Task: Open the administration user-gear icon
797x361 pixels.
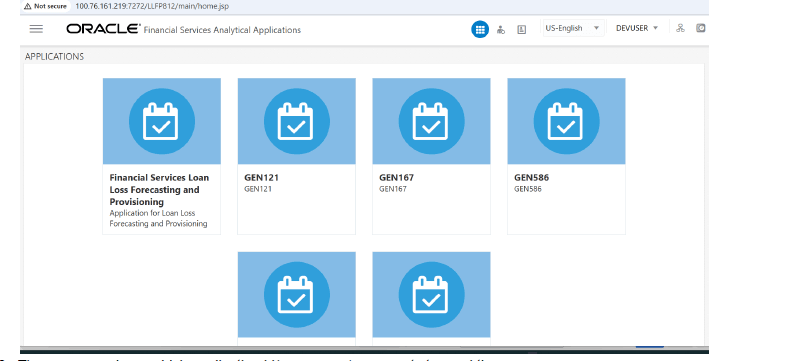Action: coord(501,29)
